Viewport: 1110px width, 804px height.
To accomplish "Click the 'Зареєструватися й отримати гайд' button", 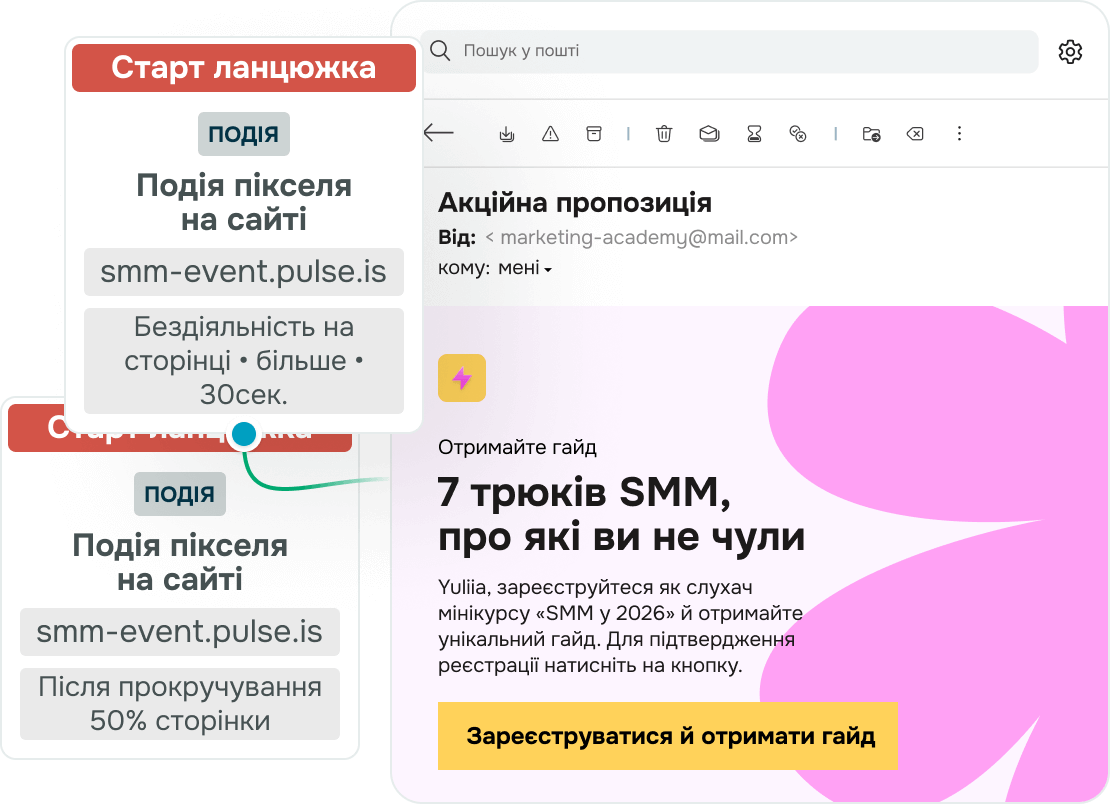I will point(667,735).
